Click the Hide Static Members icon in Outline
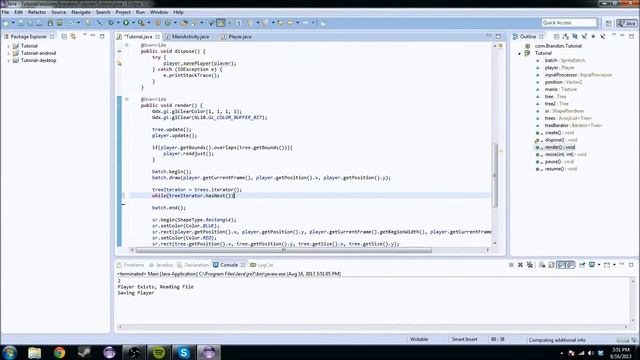This screenshot has width=640, height=360. 584,37
